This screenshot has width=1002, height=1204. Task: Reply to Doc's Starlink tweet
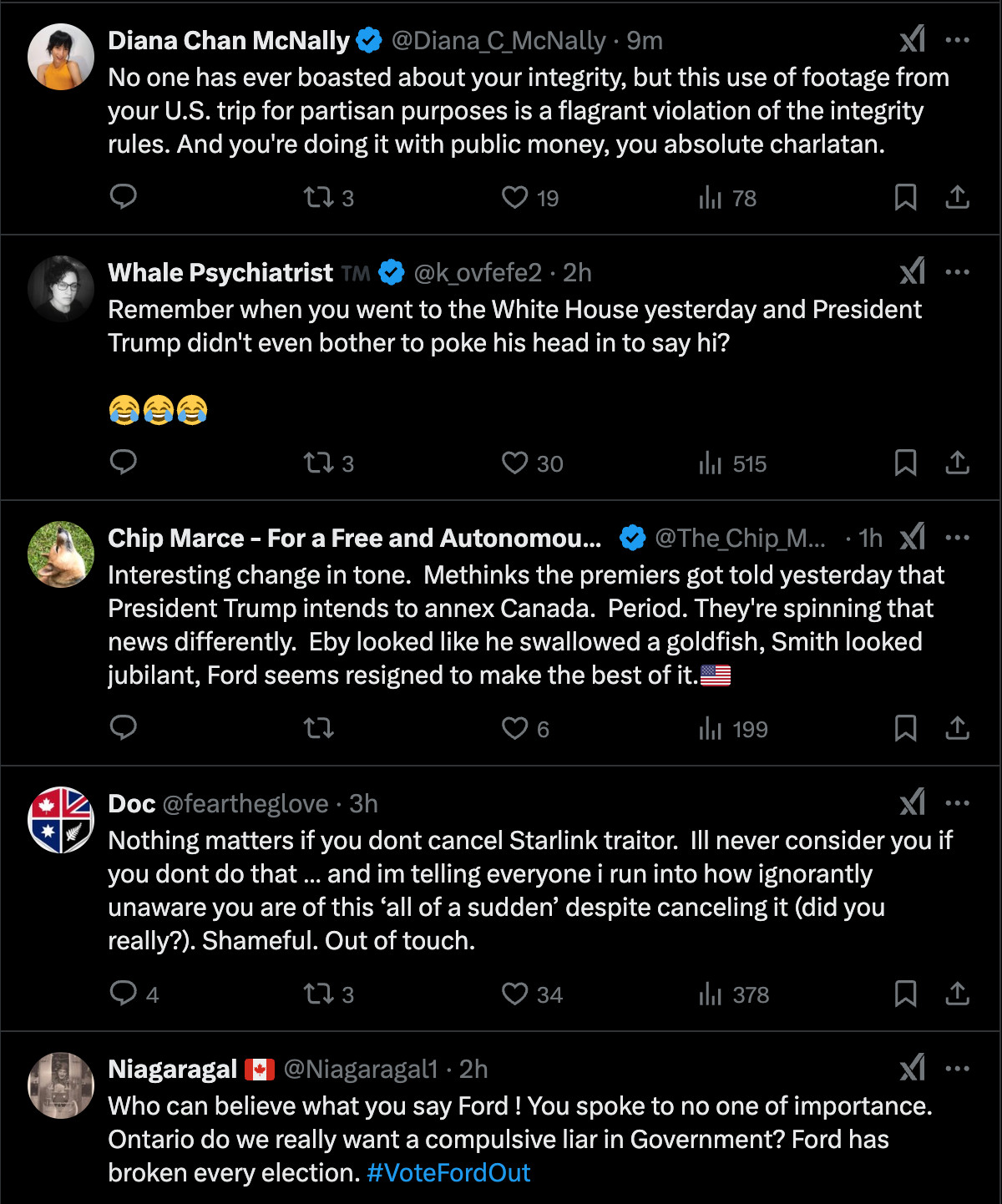[124, 994]
